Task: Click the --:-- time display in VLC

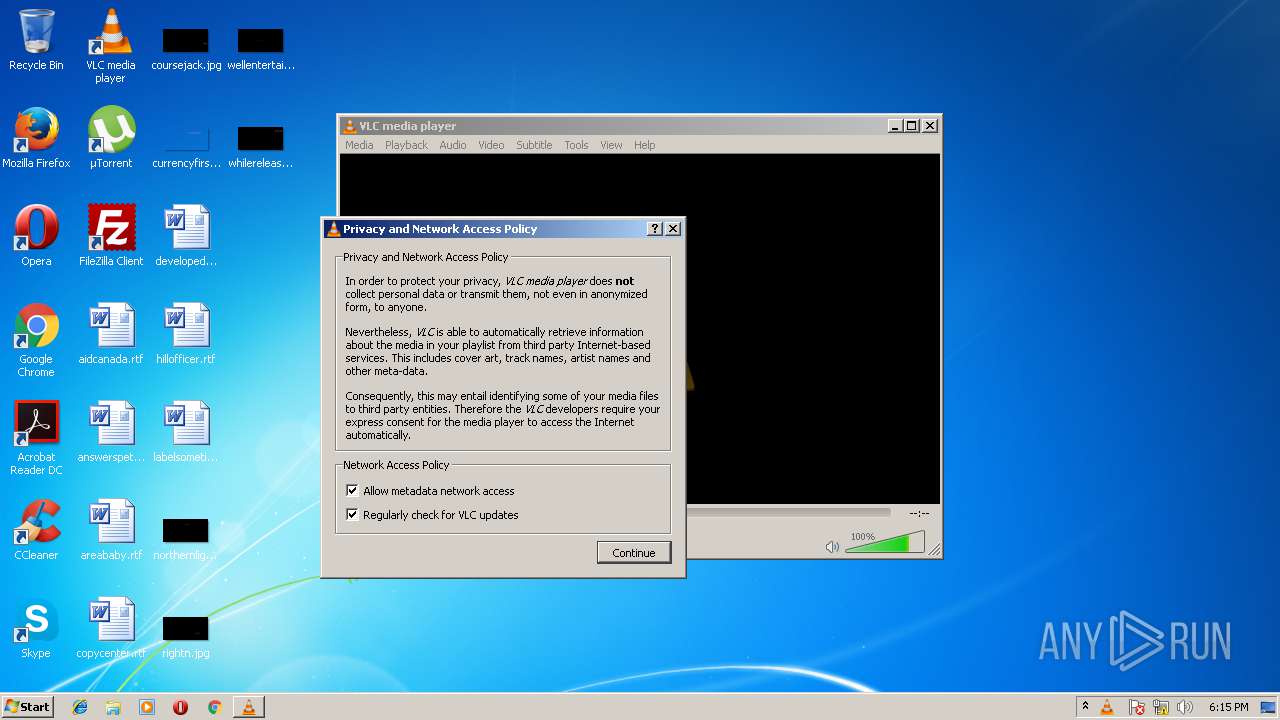Action: pyautogui.click(x=919, y=513)
